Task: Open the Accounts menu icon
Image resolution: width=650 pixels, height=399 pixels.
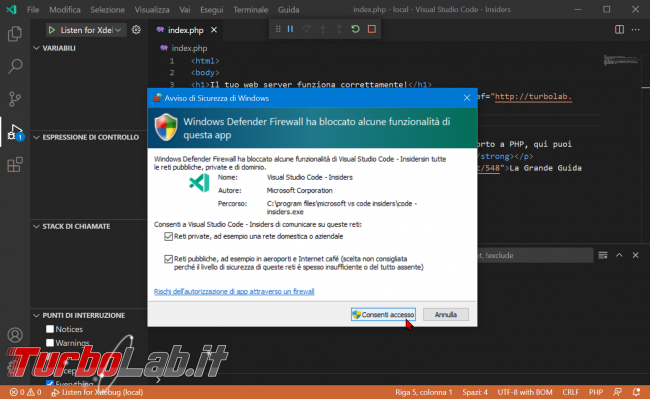Action: 15,335
